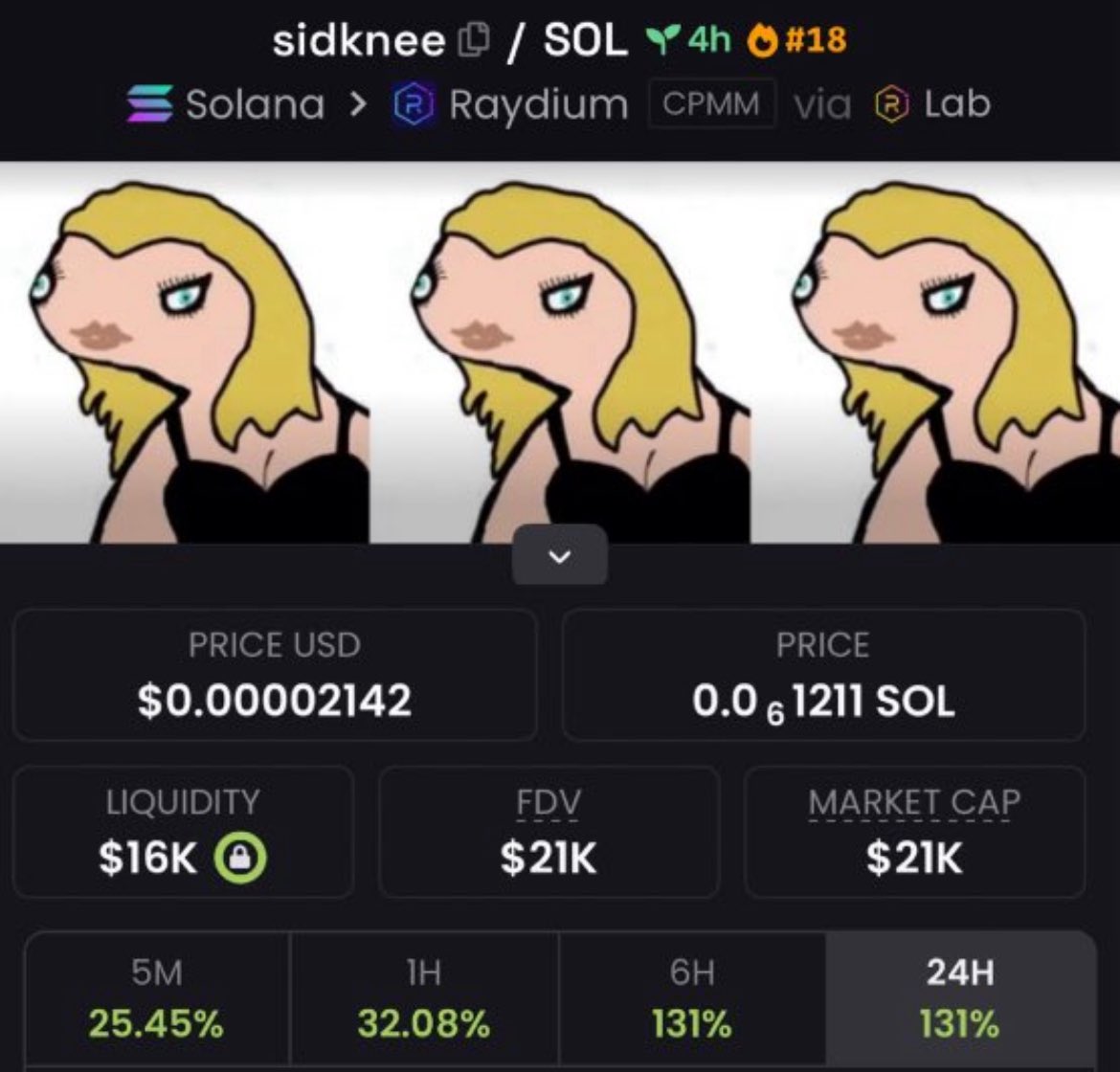This screenshot has height=1072, width=1120.
Task: Collapse the banner with the chevron button
Action: pyautogui.click(x=560, y=555)
